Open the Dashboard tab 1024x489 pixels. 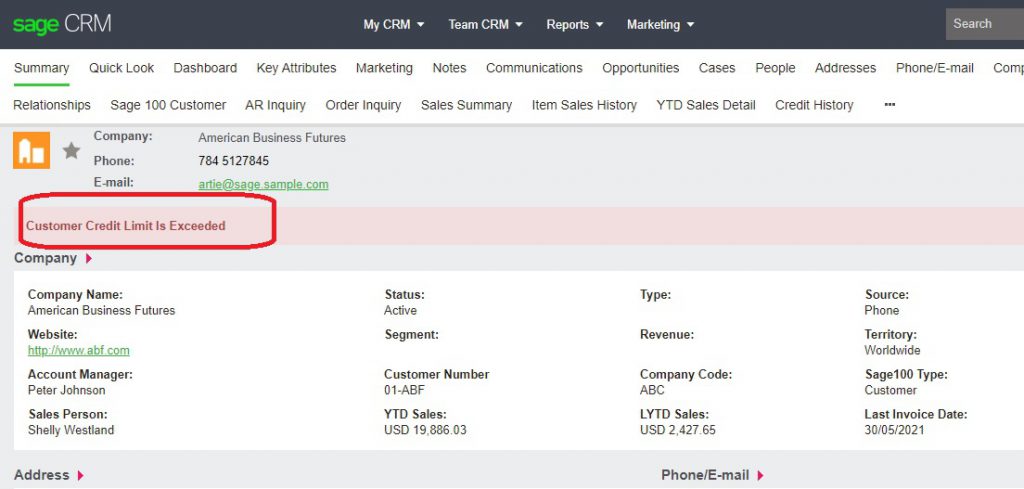(x=205, y=68)
